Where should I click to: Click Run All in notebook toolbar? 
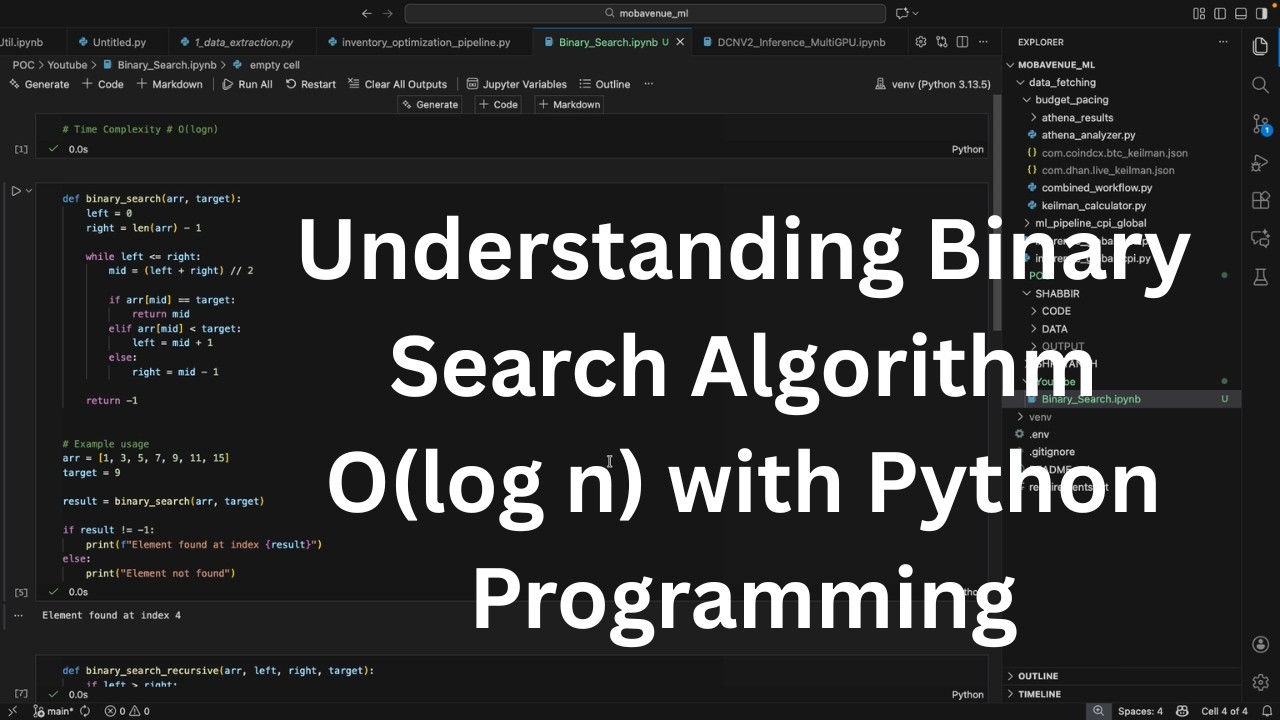[247, 84]
